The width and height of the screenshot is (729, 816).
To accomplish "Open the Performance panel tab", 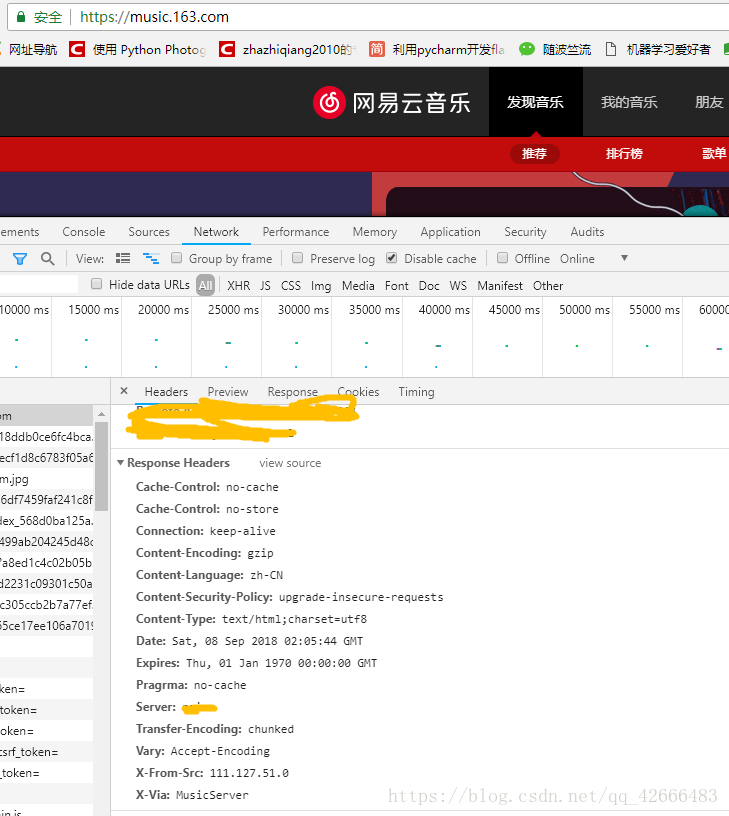I will 296,232.
